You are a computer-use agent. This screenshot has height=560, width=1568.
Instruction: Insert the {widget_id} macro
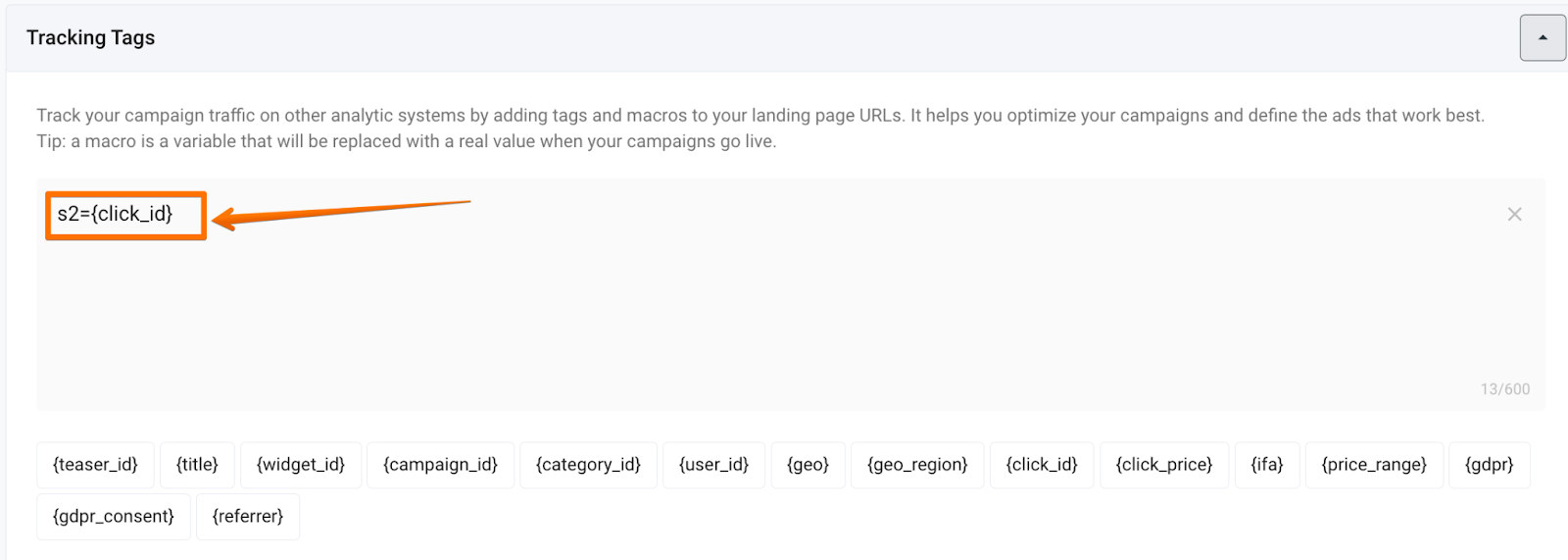[301, 465]
